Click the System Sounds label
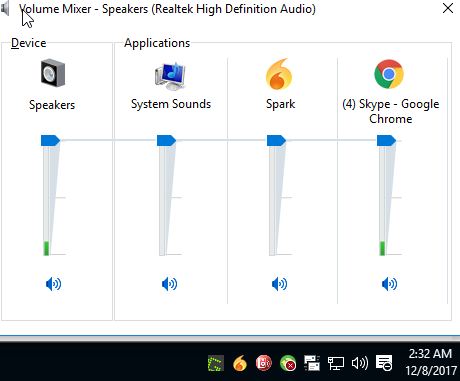The width and height of the screenshot is (460, 381). coord(171,104)
